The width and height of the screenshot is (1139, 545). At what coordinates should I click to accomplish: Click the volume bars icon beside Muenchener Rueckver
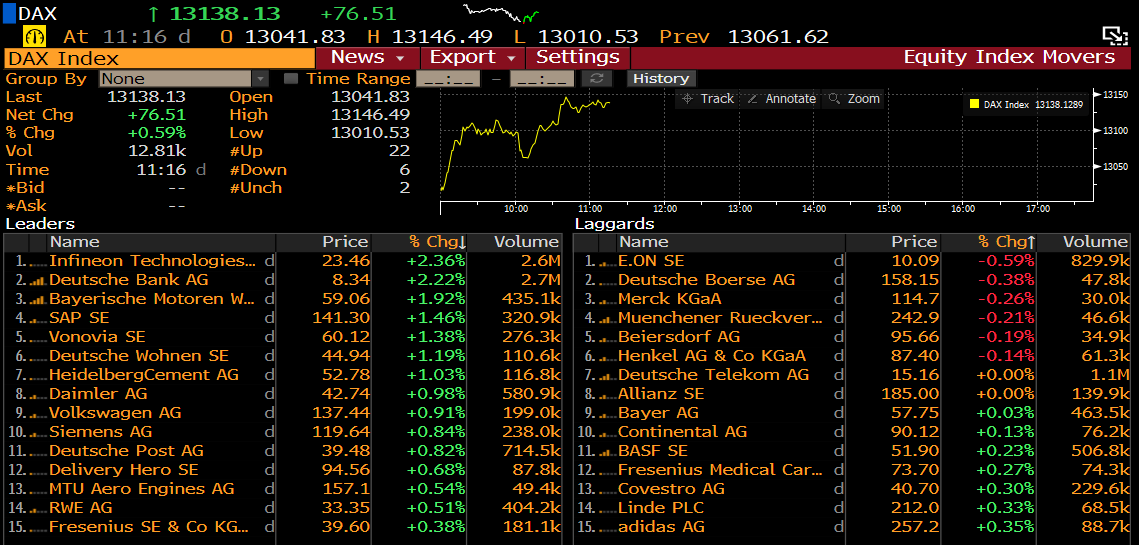(607, 318)
